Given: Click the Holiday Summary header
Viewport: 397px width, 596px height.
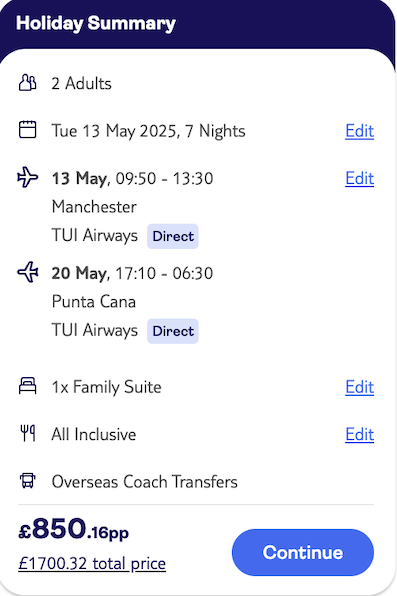Looking at the screenshot, I should 96,24.
